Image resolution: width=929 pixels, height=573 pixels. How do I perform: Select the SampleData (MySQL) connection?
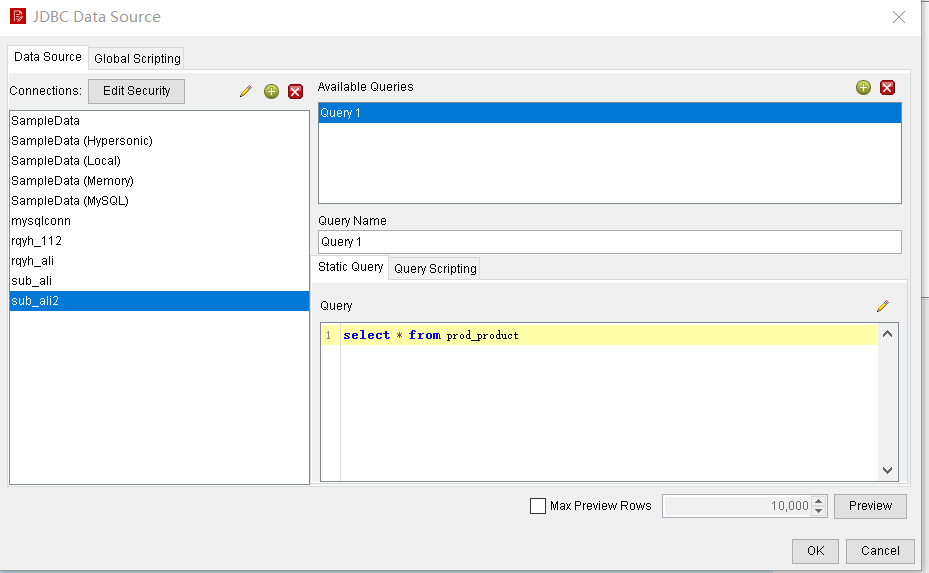159,201
